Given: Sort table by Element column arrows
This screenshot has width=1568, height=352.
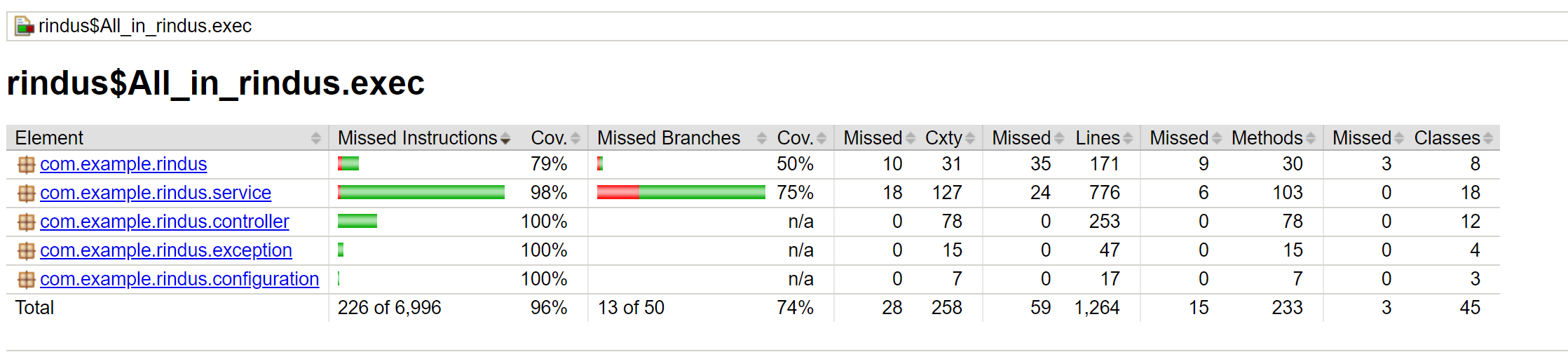Looking at the screenshot, I should tap(316, 138).
